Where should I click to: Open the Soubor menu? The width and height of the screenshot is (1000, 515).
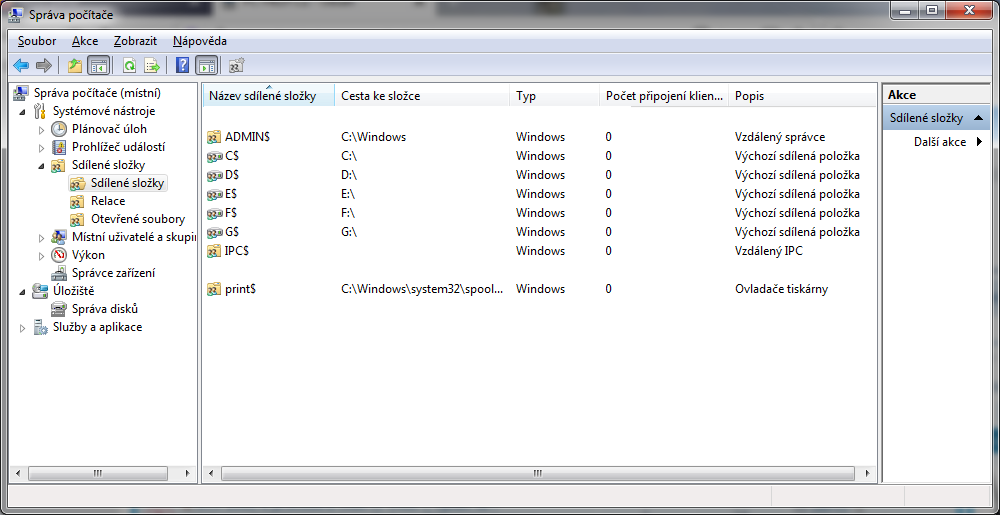click(x=37, y=41)
